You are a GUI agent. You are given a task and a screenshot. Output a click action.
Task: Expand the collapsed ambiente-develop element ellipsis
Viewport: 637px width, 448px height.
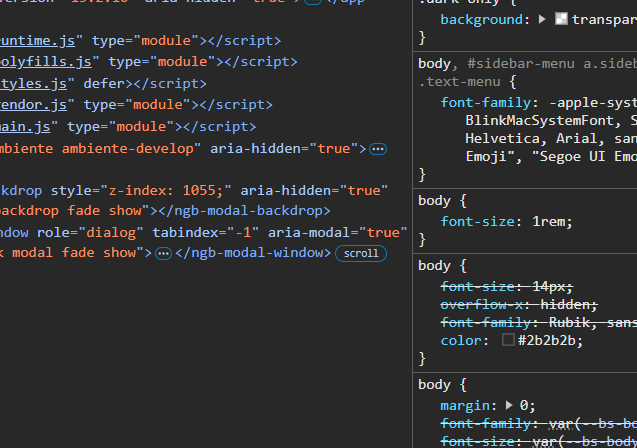(x=378, y=149)
